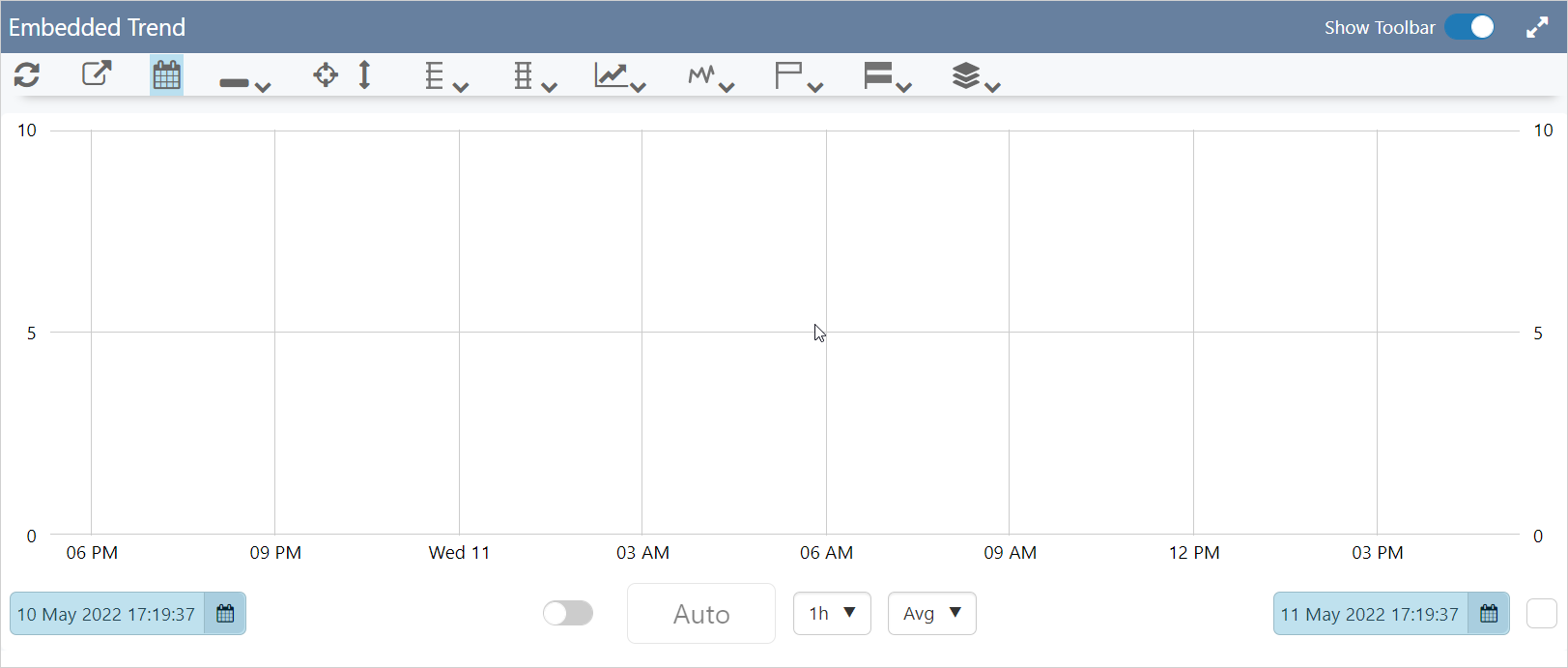Open the line chart type menu

619,76
